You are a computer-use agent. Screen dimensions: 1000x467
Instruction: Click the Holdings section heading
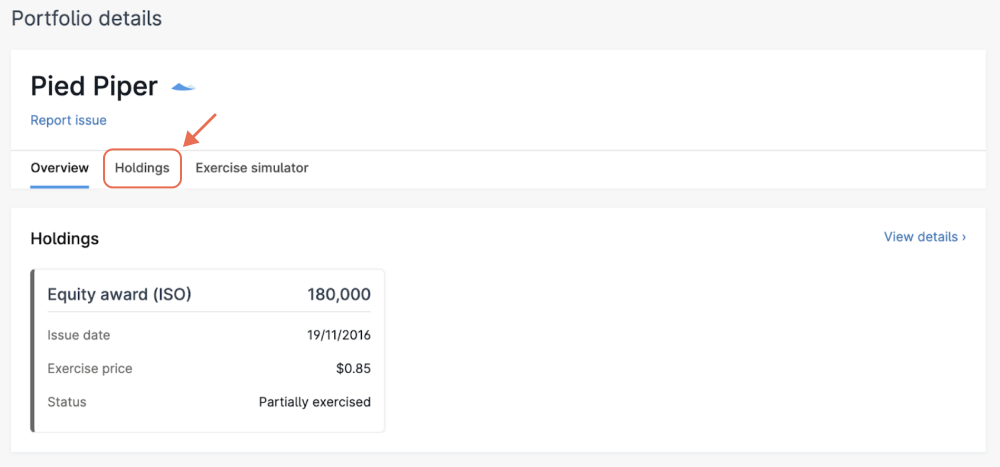click(x=64, y=238)
